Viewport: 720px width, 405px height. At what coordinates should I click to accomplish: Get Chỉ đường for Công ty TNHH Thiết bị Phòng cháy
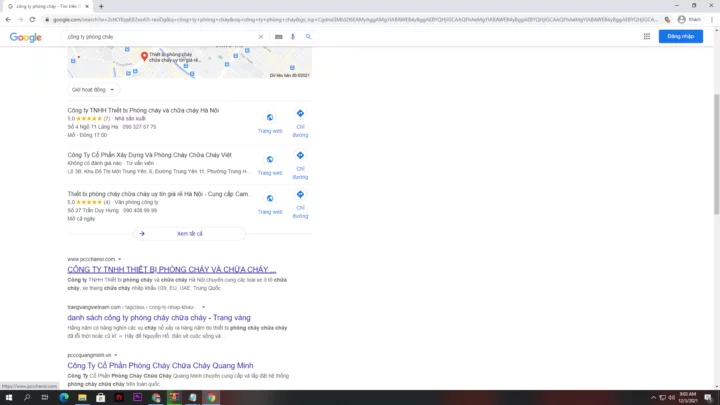tap(300, 123)
